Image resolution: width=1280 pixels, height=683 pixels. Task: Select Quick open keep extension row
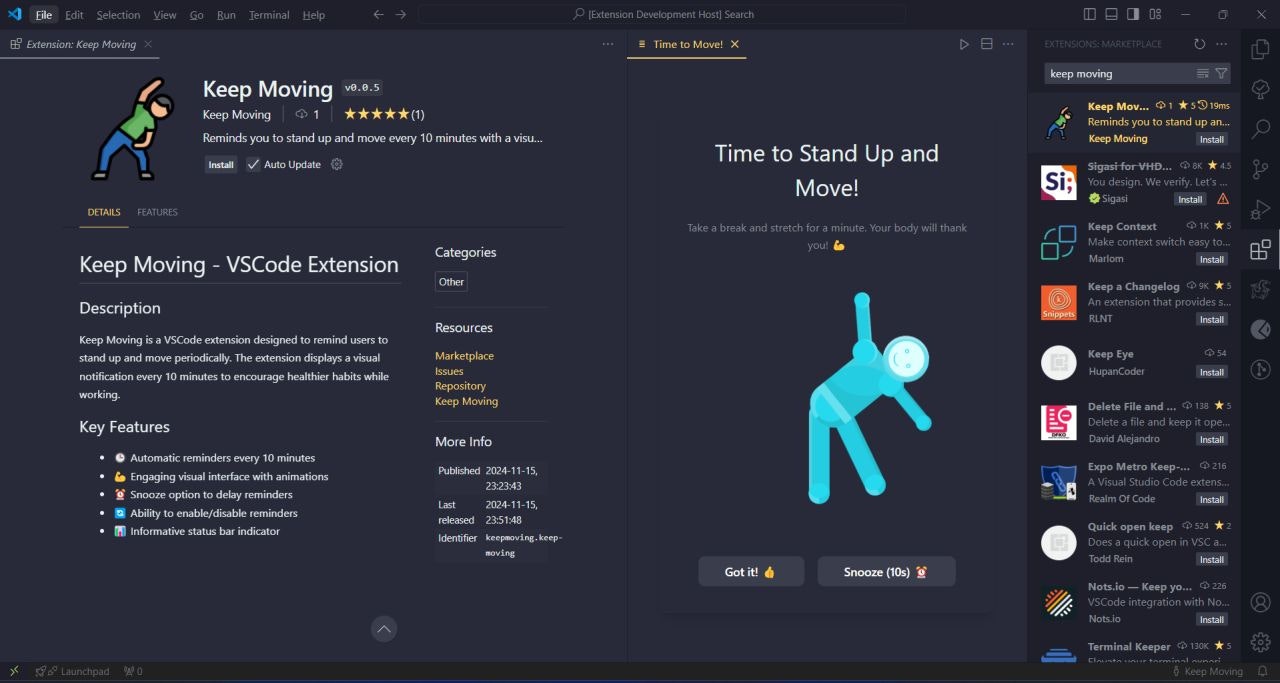pyautogui.click(x=1134, y=542)
